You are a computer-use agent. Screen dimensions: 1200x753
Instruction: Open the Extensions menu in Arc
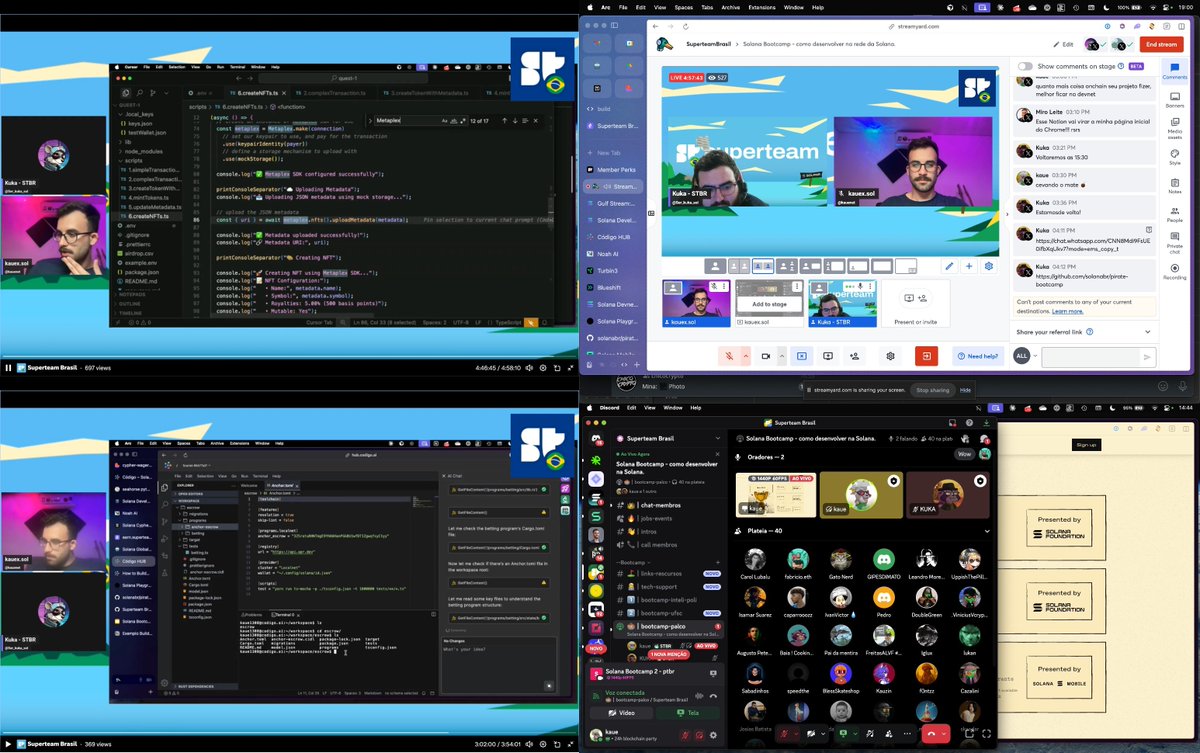click(x=762, y=7)
